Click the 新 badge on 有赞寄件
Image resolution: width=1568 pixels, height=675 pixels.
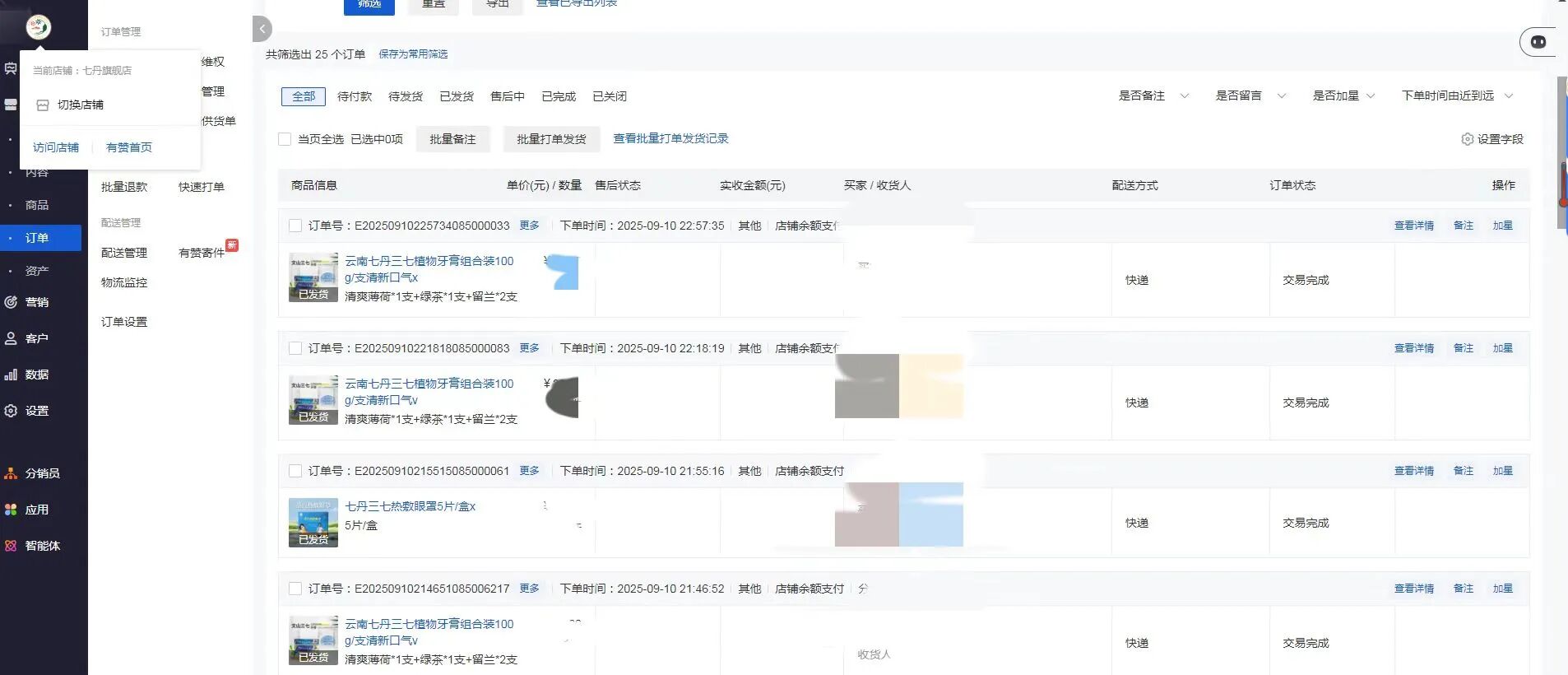[232, 245]
